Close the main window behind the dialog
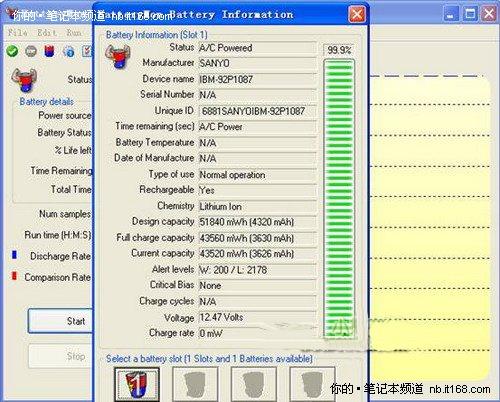 pyautogui.click(x=489, y=14)
